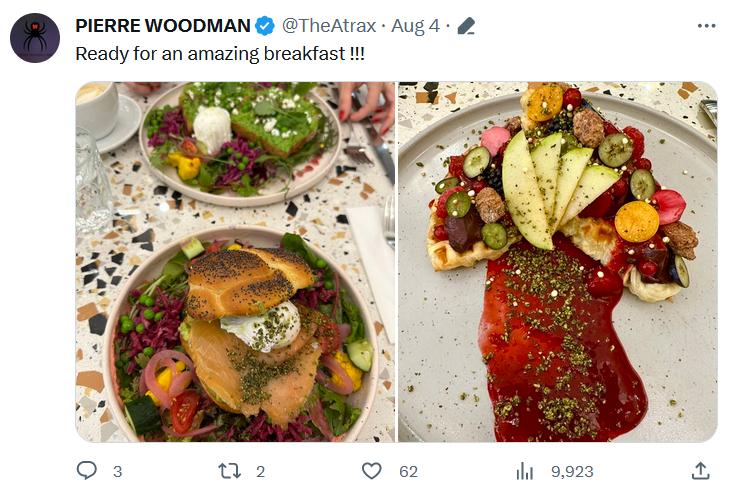Image resolution: width=731 pixels, height=491 pixels.
Task: Click the like count 62
Action: pyautogui.click(x=408, y=471)
